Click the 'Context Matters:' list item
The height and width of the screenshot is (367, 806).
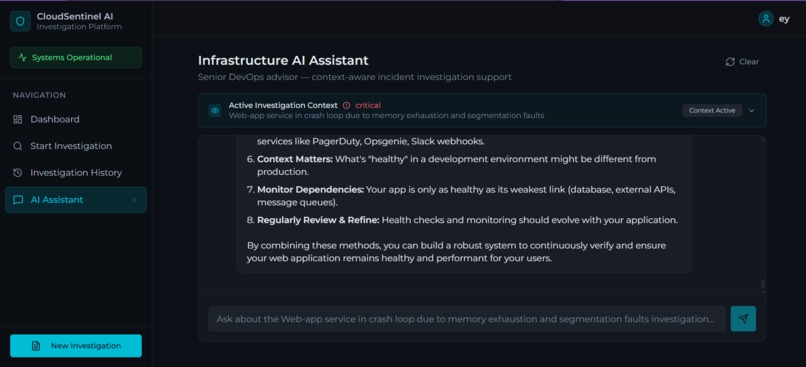pyautogui.click(x=456, y=165)
